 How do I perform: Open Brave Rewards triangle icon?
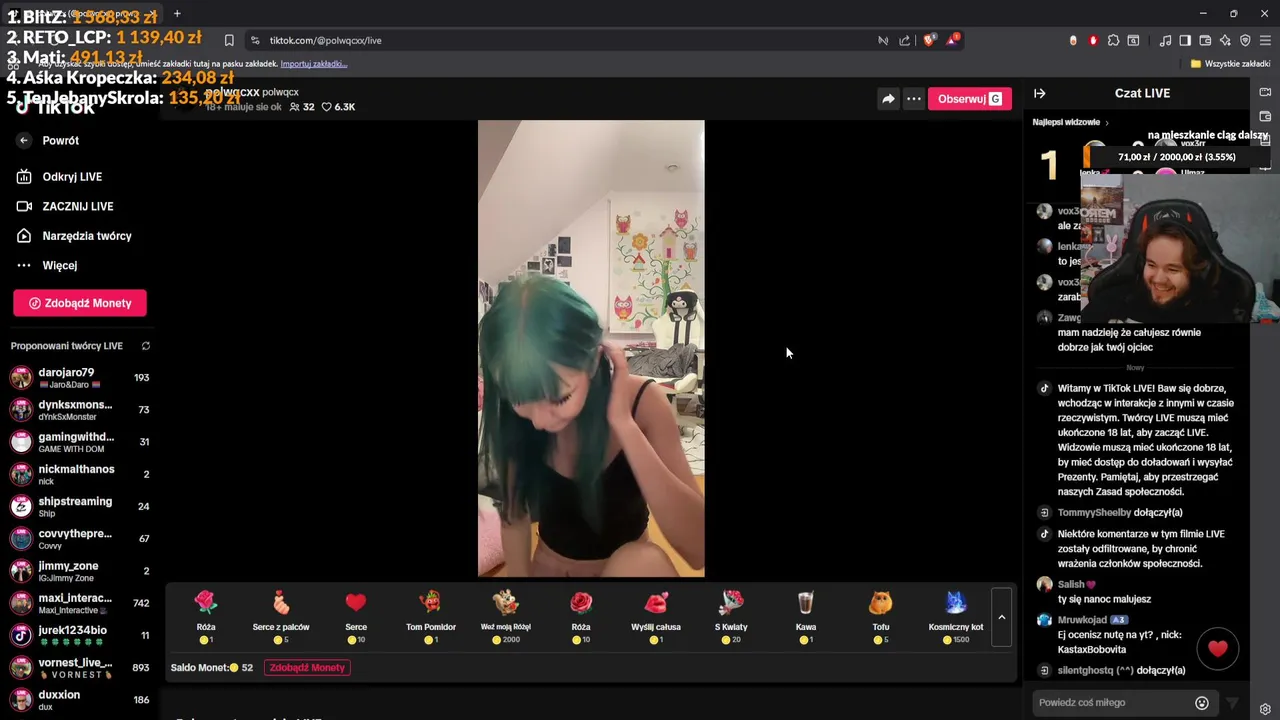(x=953, y=40)
